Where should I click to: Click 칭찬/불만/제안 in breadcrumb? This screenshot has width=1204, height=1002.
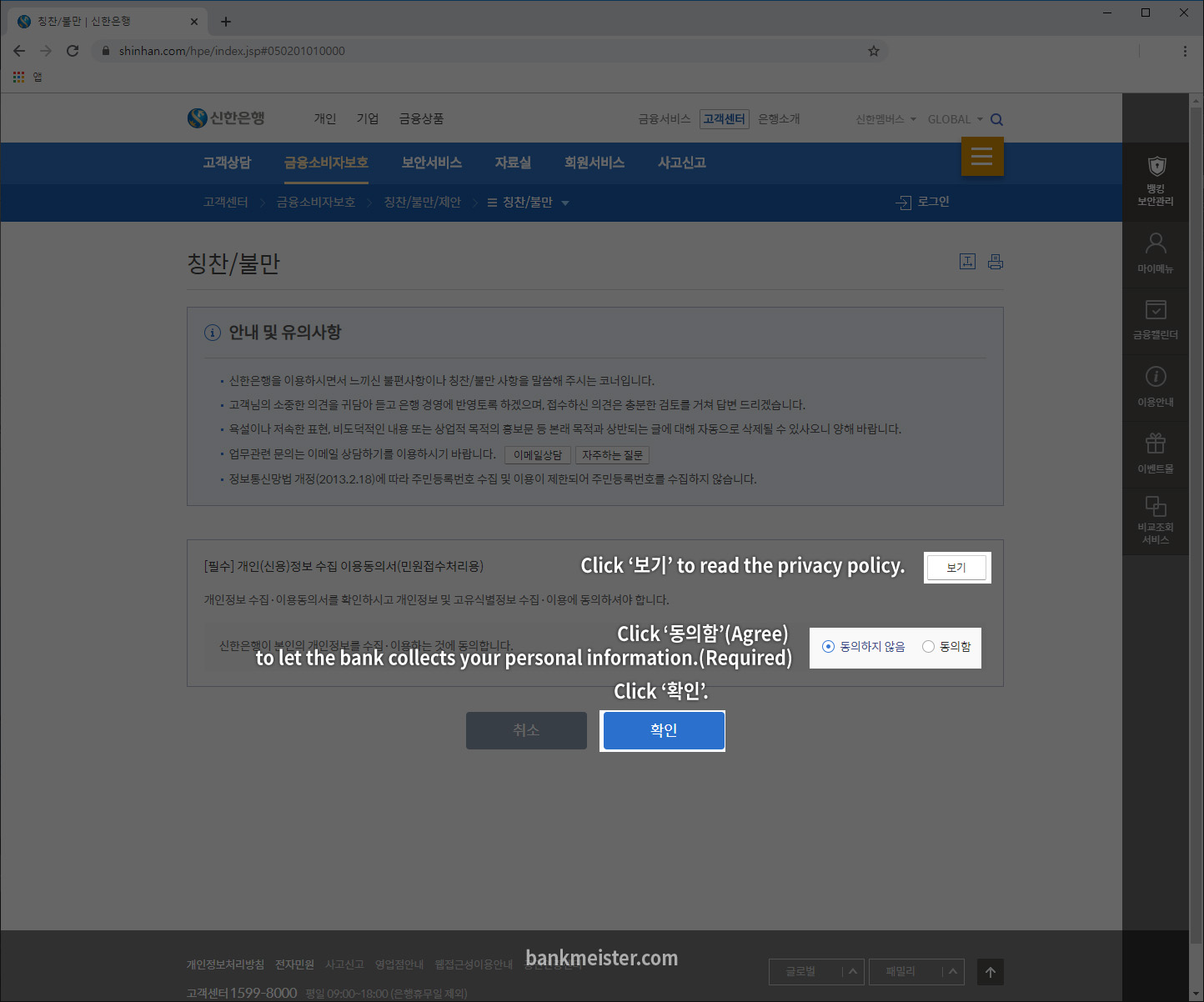click(423, 203)
